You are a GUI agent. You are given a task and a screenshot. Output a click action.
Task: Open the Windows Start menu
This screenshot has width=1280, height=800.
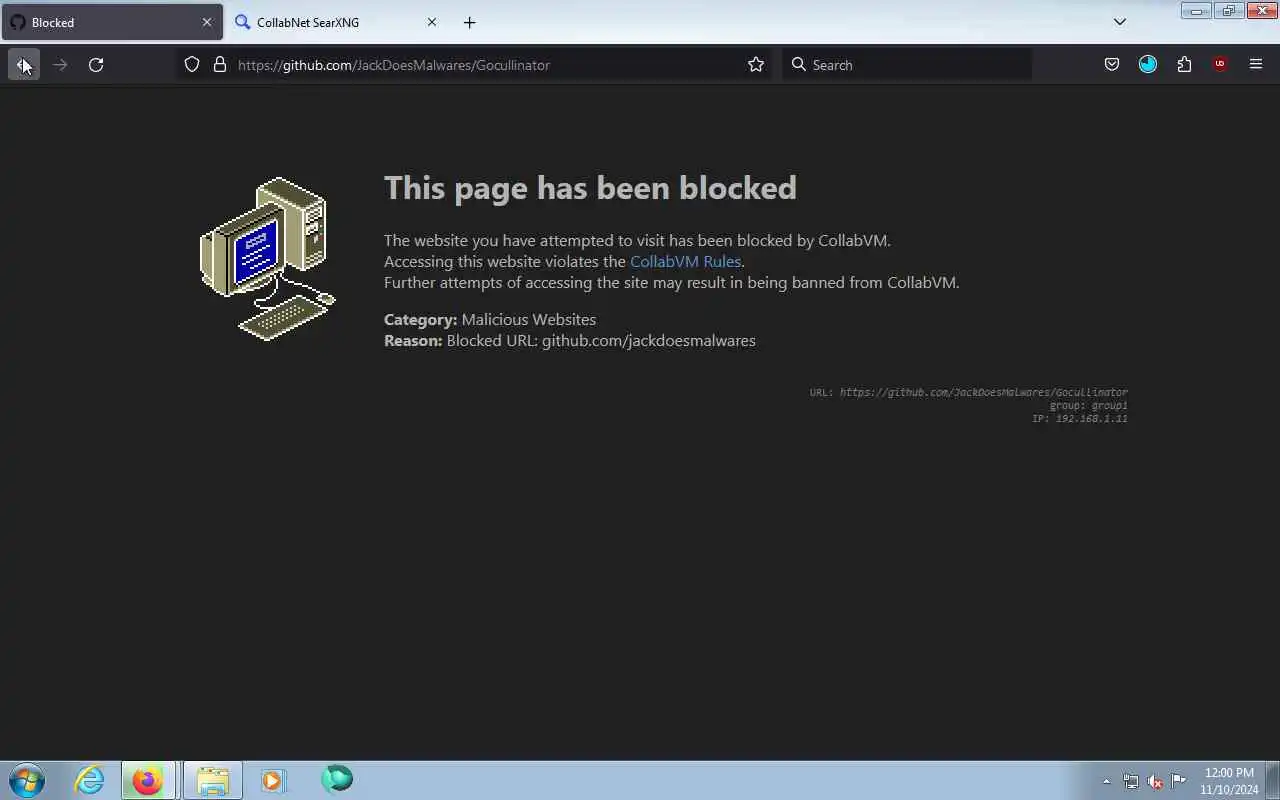coord(26,780)
